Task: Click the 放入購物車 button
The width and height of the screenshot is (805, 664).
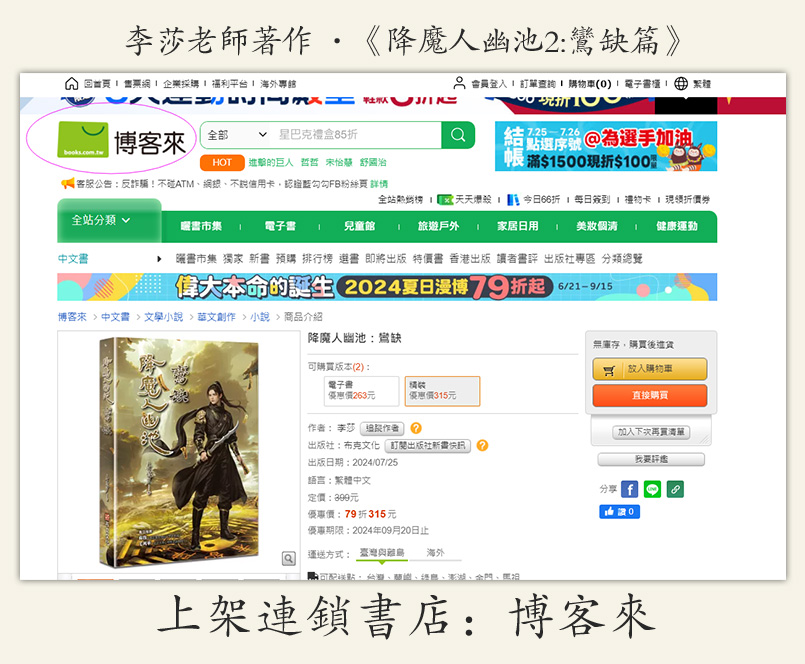Action: point(650,369)
